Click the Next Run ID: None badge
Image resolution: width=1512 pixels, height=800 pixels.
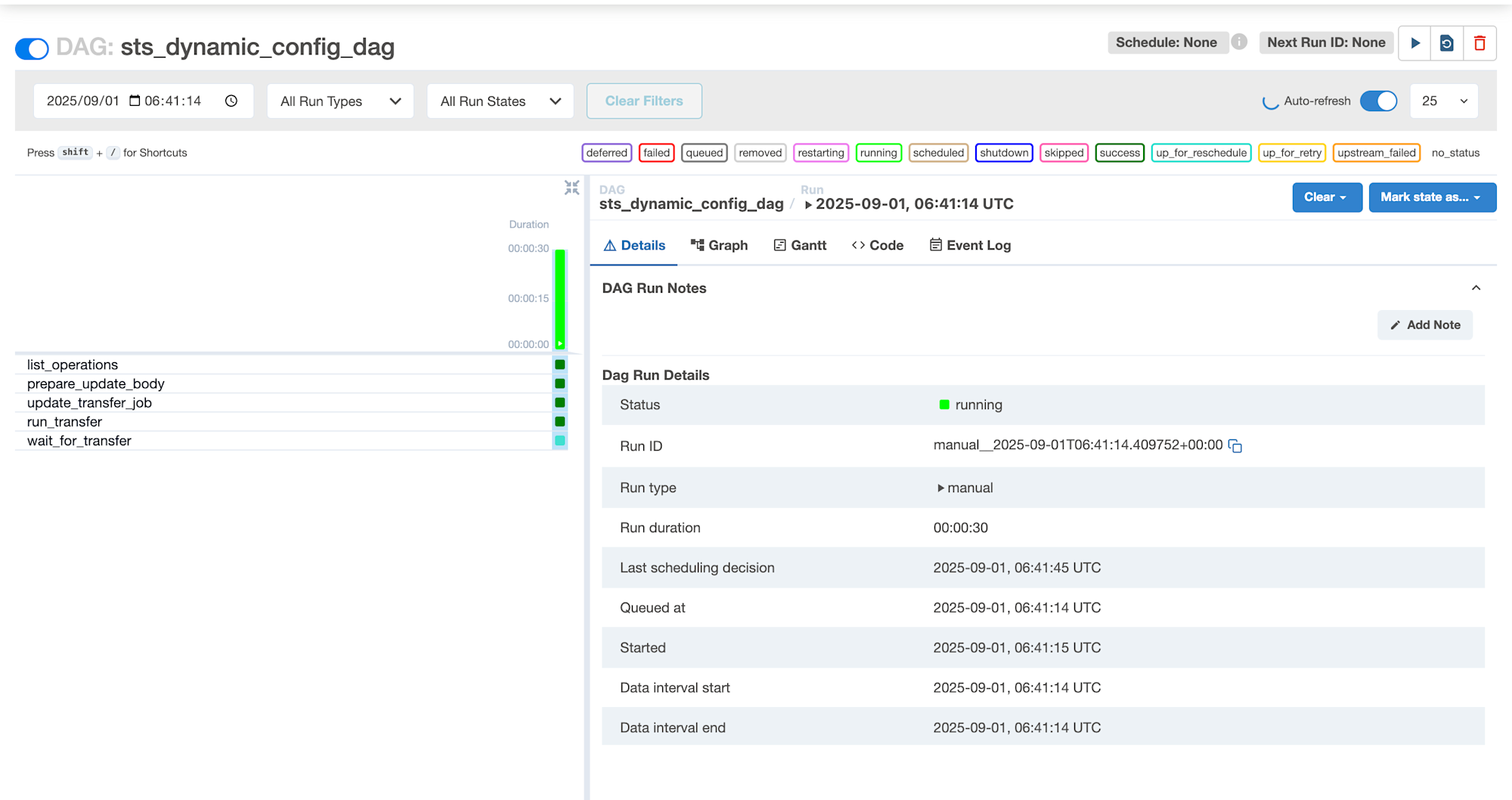[x=1326, y=42]
